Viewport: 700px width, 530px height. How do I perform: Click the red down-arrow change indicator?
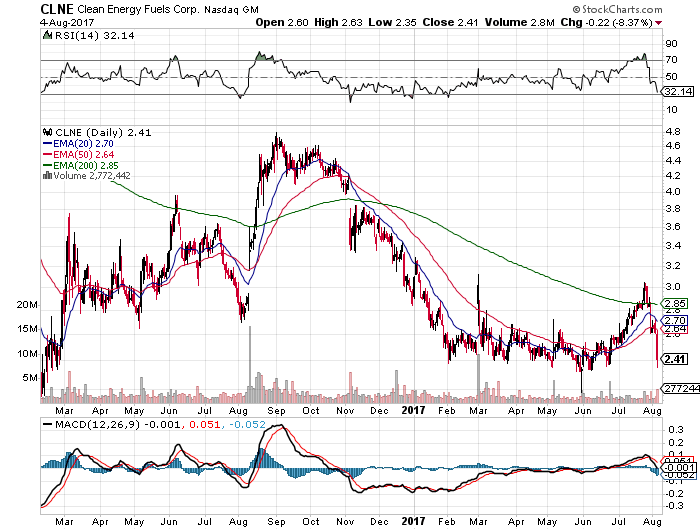pyautogui.click(x=658, y=23)
